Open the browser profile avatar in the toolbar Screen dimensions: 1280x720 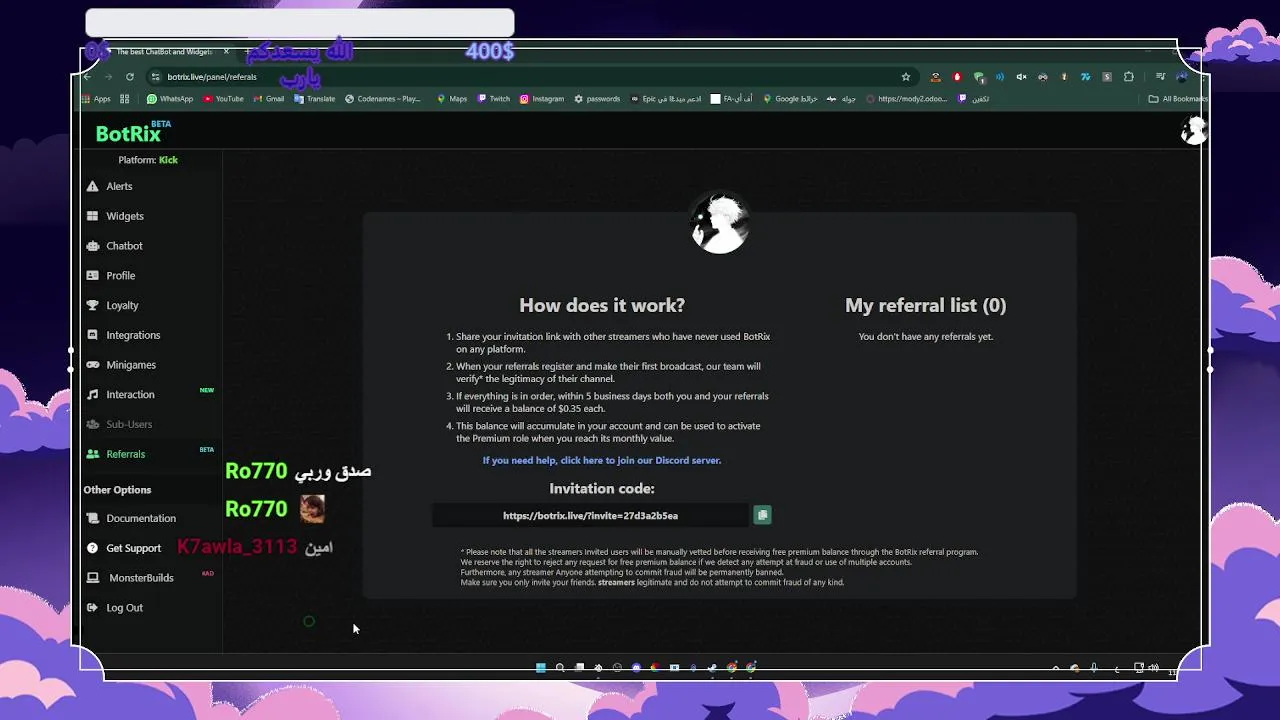(1181, 76)
